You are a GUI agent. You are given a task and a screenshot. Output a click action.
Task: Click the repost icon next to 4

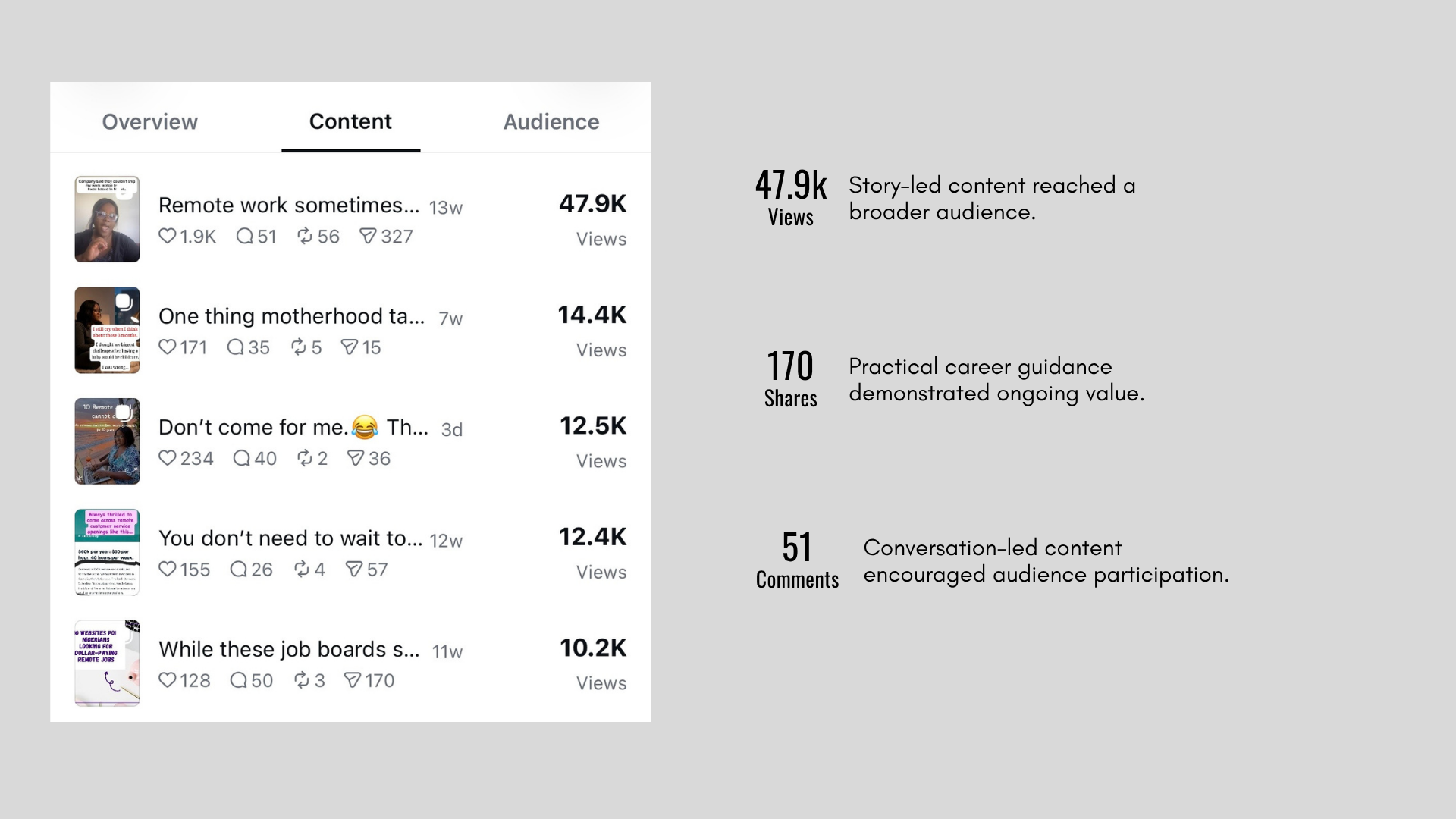[x=302, y=569]
